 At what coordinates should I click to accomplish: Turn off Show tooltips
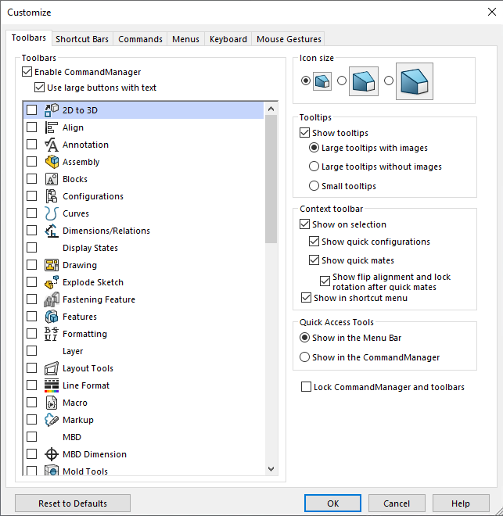[305, 133]
